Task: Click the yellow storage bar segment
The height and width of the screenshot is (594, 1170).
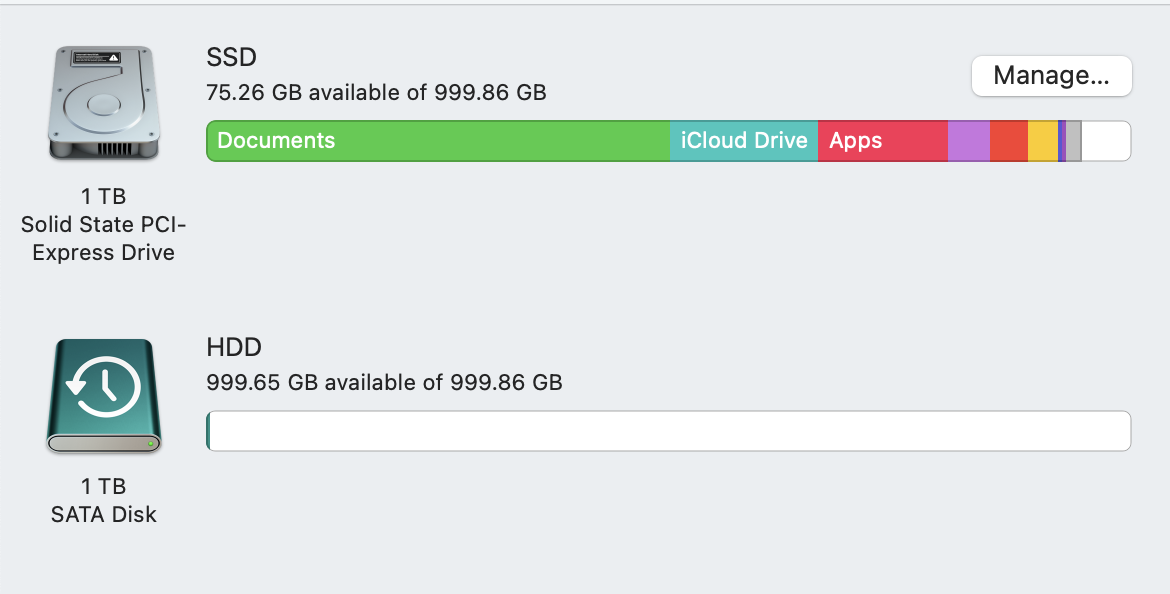Action: 1042,141
